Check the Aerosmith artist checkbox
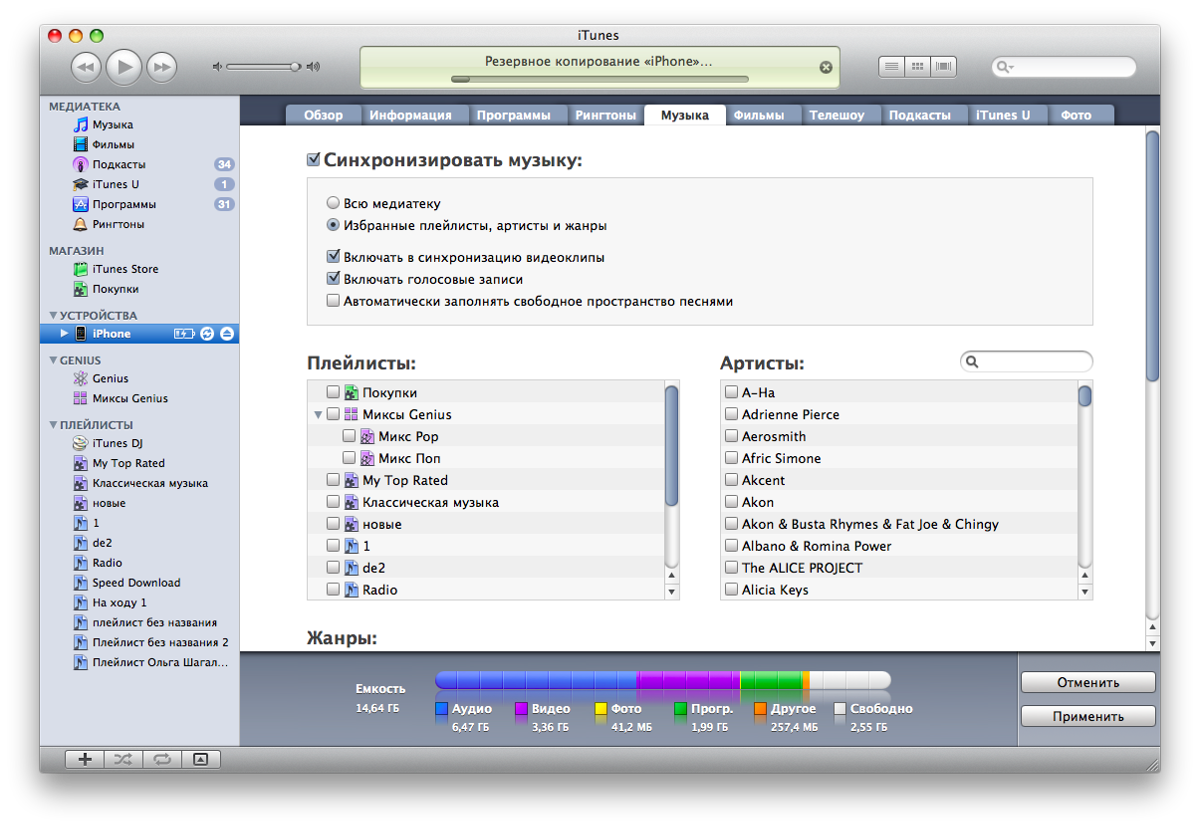 coord(732,437)
